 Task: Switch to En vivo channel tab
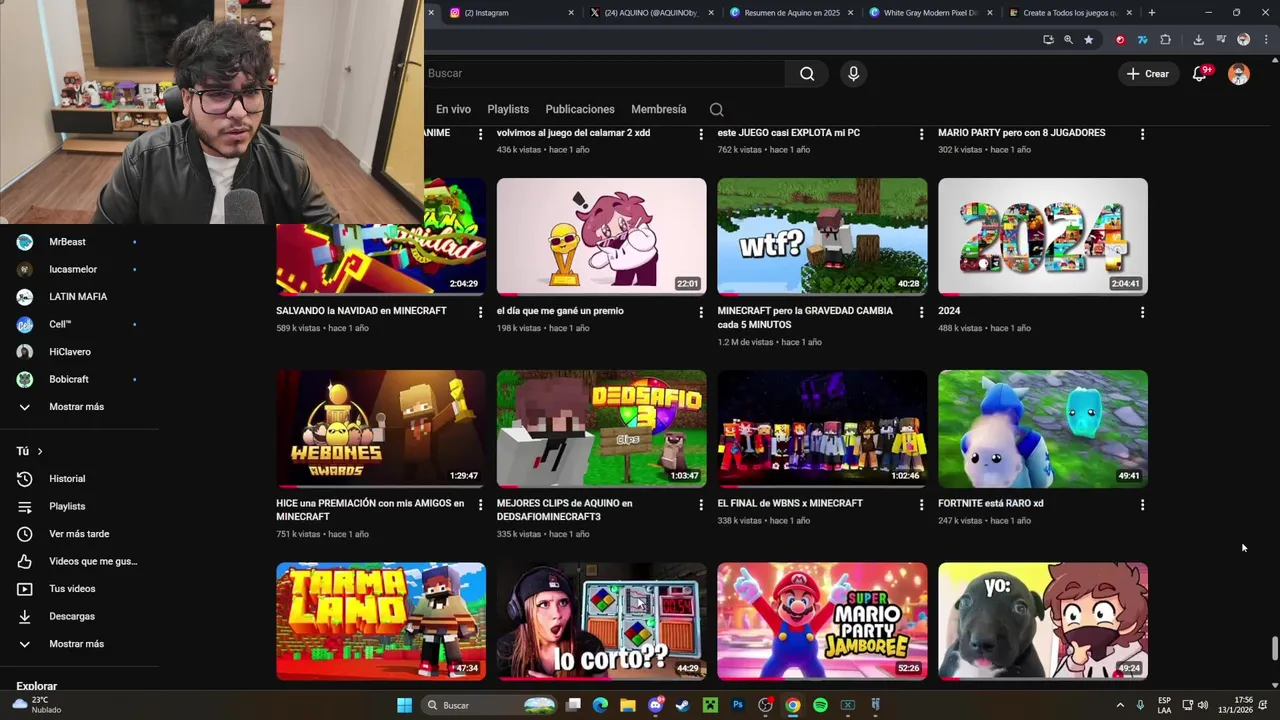click(453, 109)
